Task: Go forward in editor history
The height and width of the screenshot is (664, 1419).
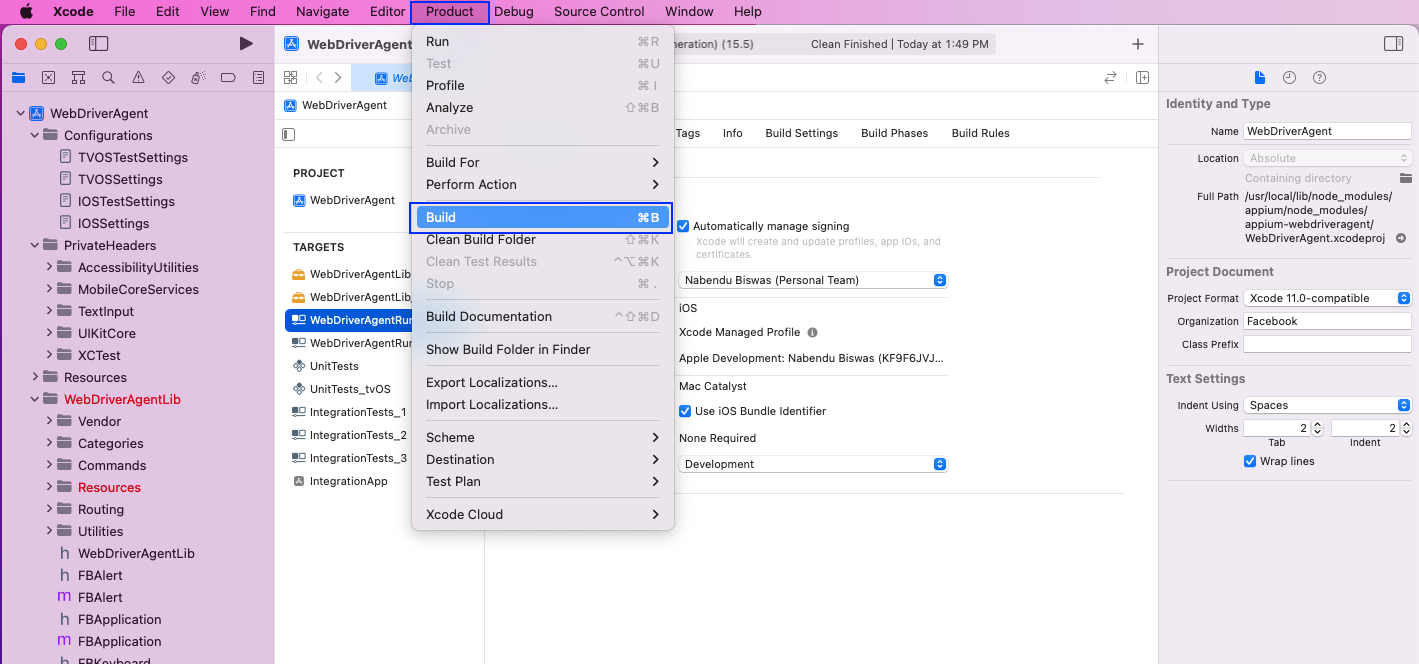Action: [338, 78]
